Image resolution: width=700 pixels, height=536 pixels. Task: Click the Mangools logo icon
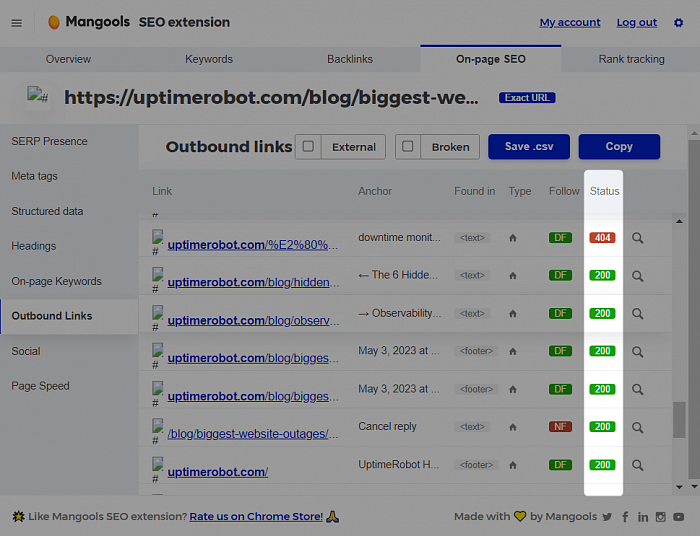coord(54,22)
